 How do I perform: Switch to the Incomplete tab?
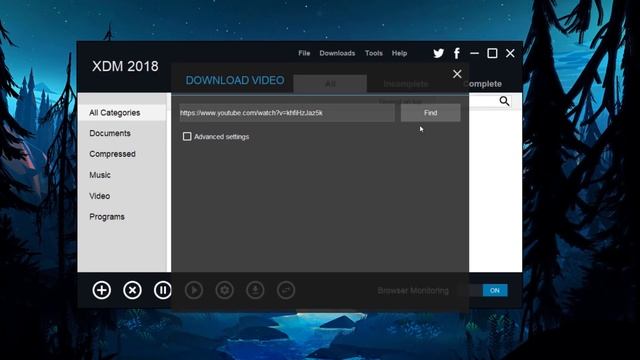(x=406, y=84)
